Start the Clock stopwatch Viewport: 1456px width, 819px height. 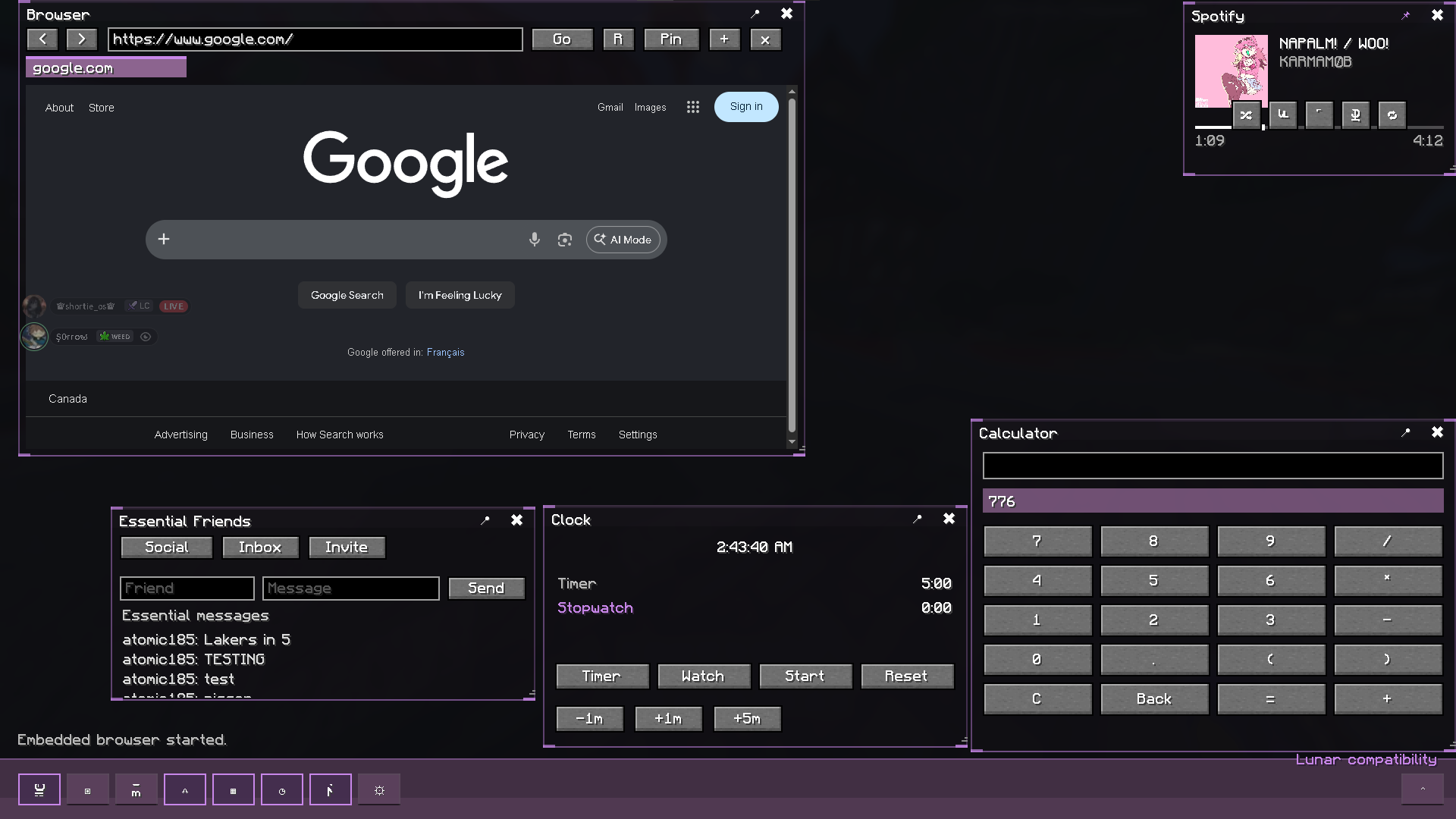click(805, 676)
